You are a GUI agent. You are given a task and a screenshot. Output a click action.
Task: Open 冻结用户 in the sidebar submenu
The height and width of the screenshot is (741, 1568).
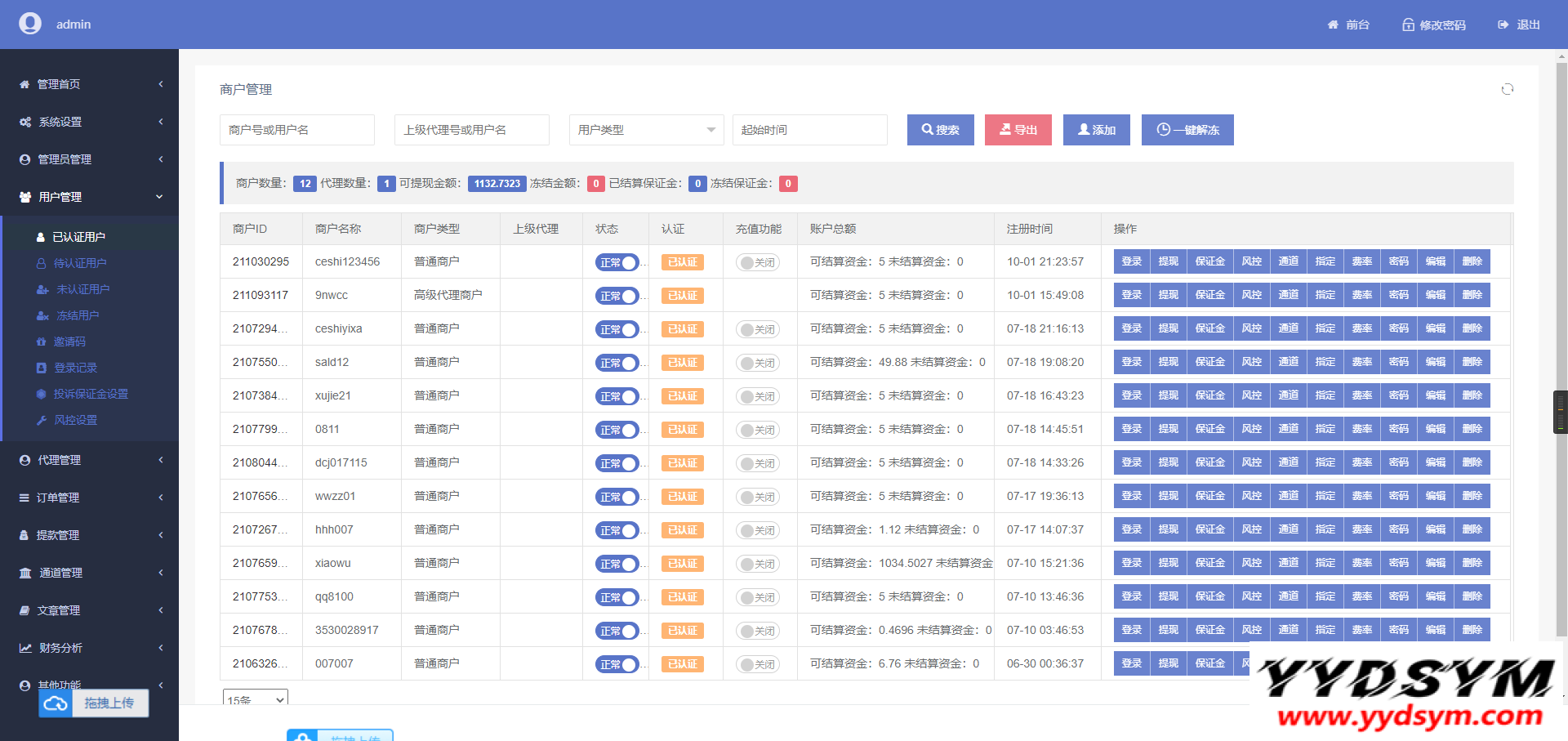pos(77,315)
